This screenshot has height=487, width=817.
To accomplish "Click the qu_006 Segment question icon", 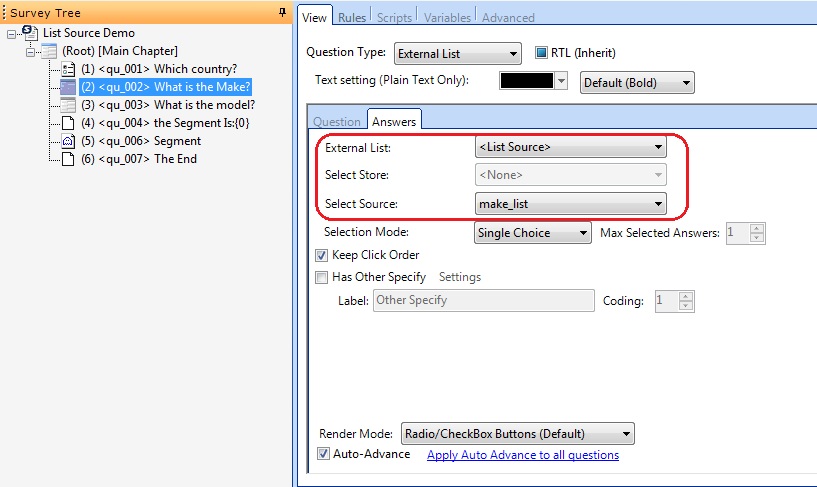I will 68,141.
